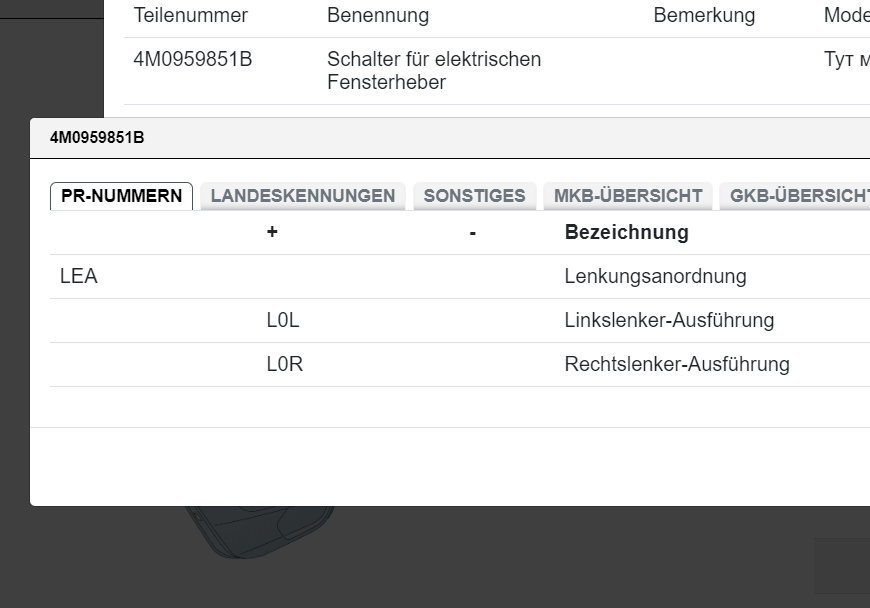Select the LEA PR family row

tap(79, 277)
